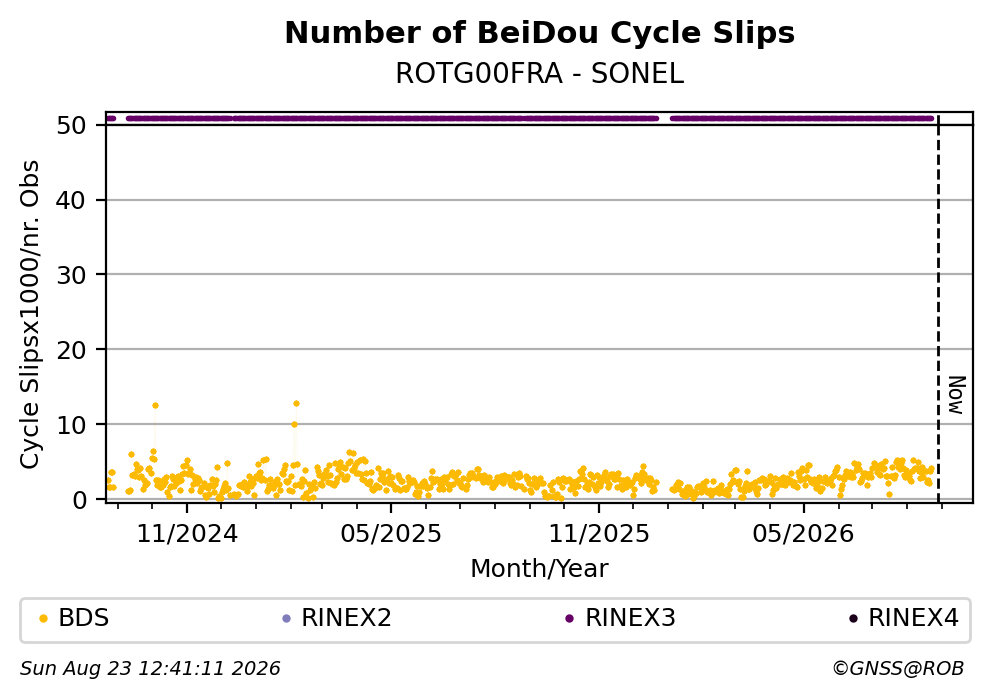
Task: Click the rotated Now label
Action: pos(956,396)
